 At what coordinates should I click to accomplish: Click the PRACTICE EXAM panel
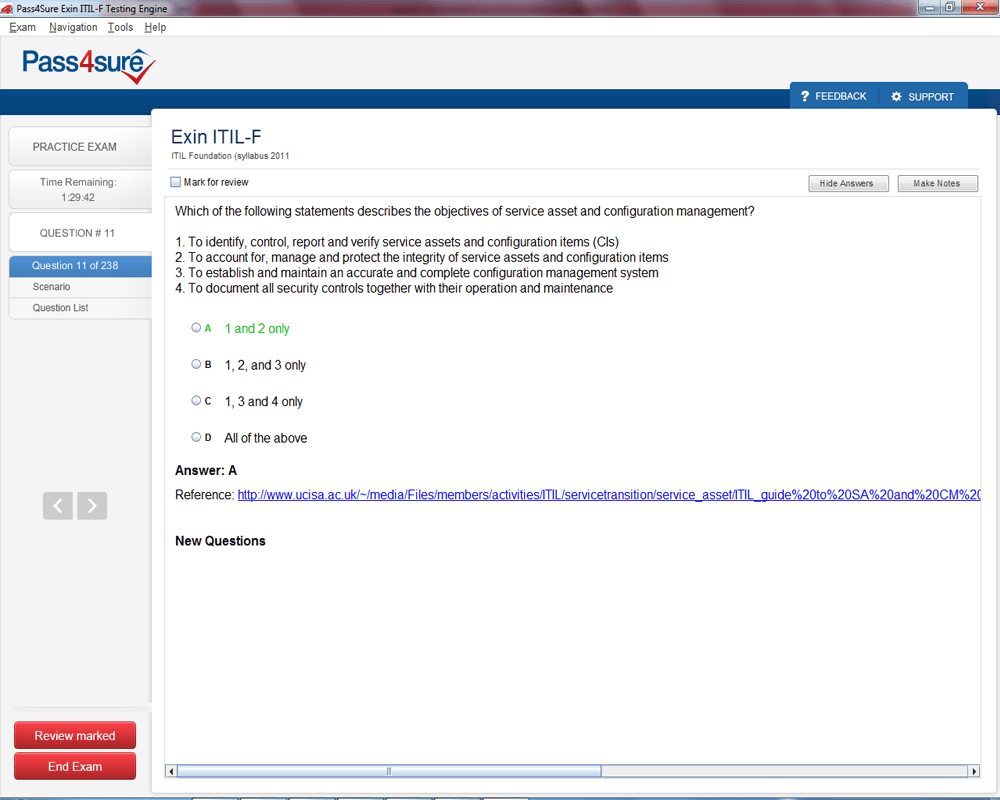pos(80,147)
